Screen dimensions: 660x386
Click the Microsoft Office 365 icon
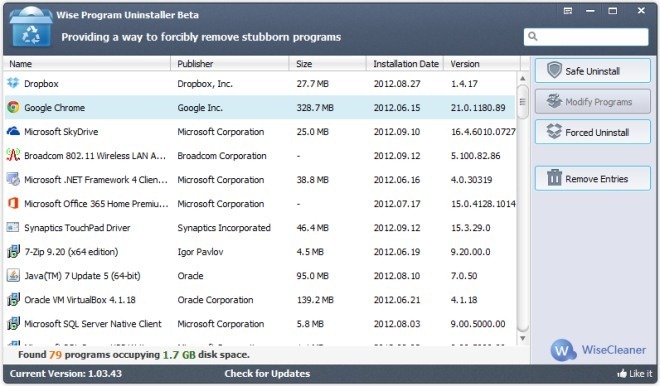coord(13,203)
